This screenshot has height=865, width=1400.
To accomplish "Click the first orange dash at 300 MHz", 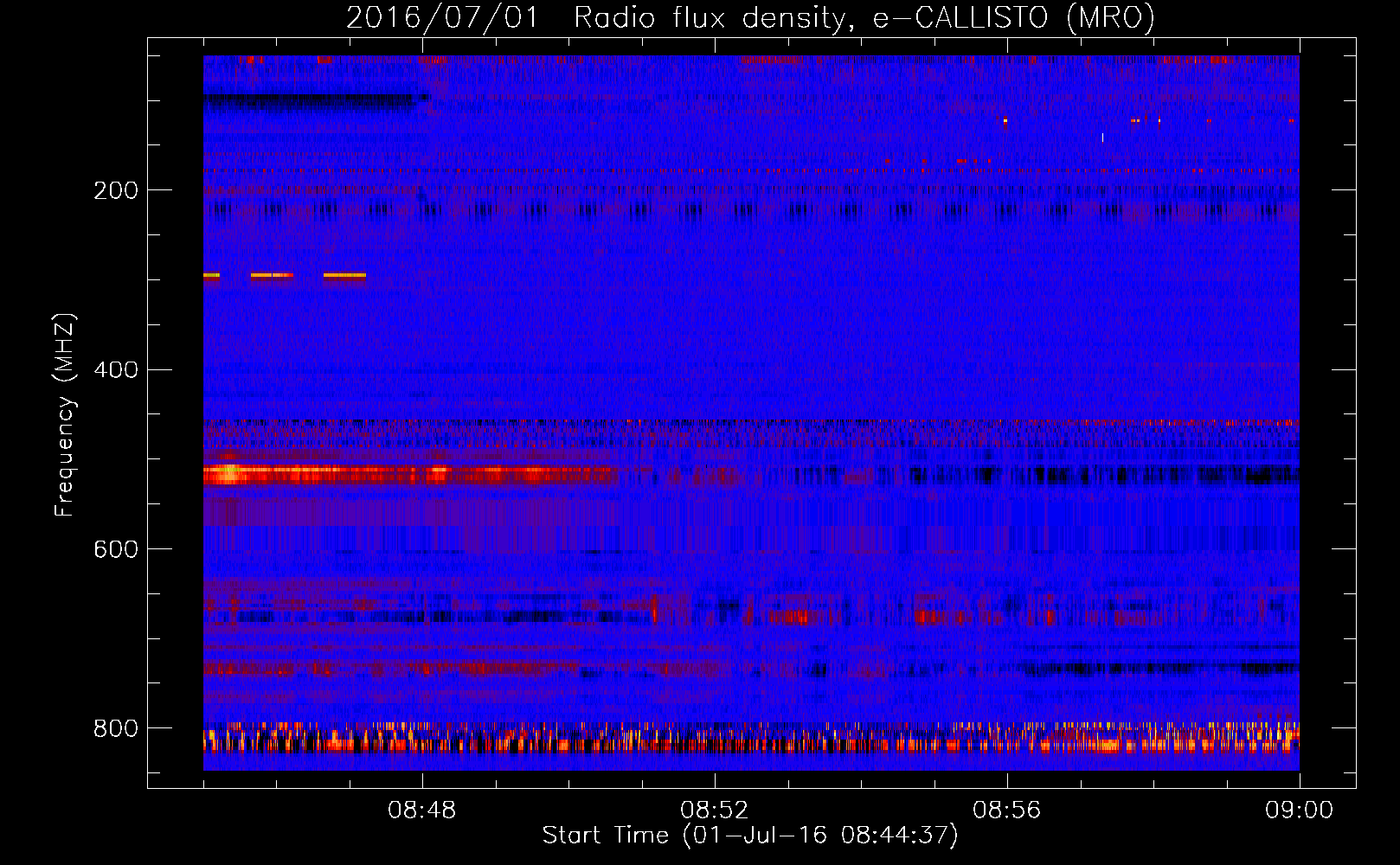I will click(x=211, y=275).
